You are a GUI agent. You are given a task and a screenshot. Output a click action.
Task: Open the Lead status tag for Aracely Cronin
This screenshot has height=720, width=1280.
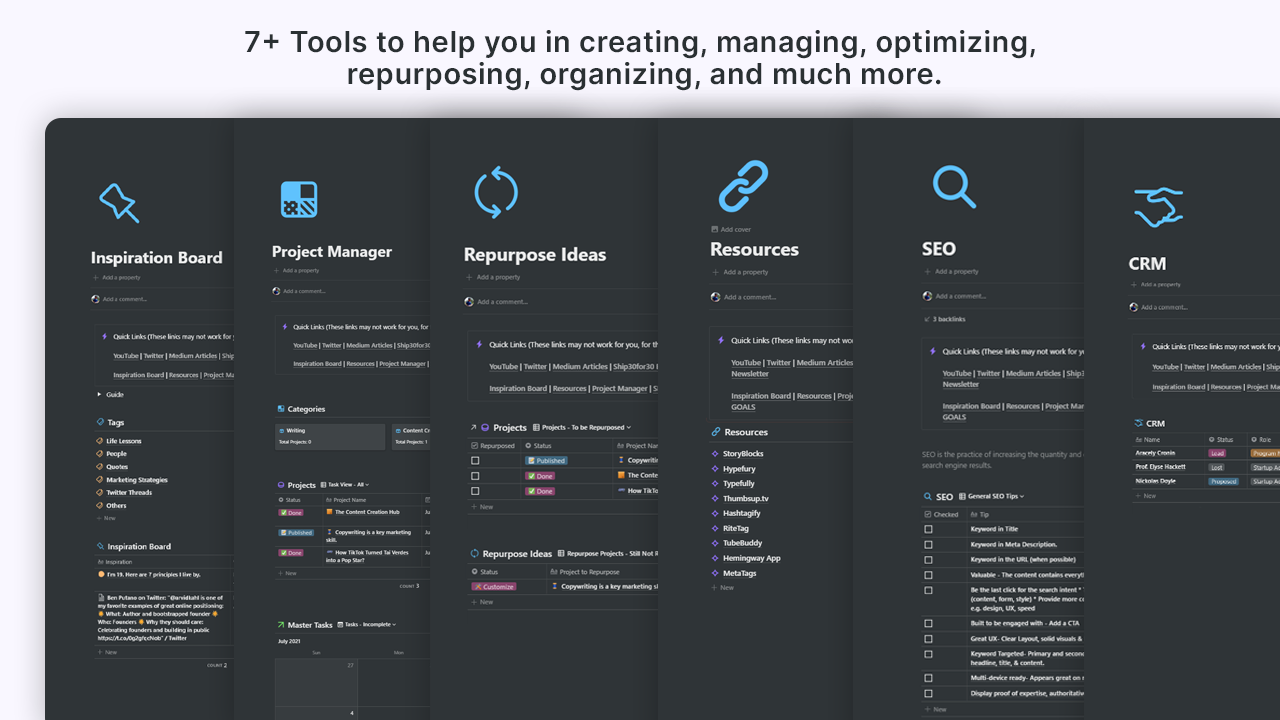[x=1217, y=453]
